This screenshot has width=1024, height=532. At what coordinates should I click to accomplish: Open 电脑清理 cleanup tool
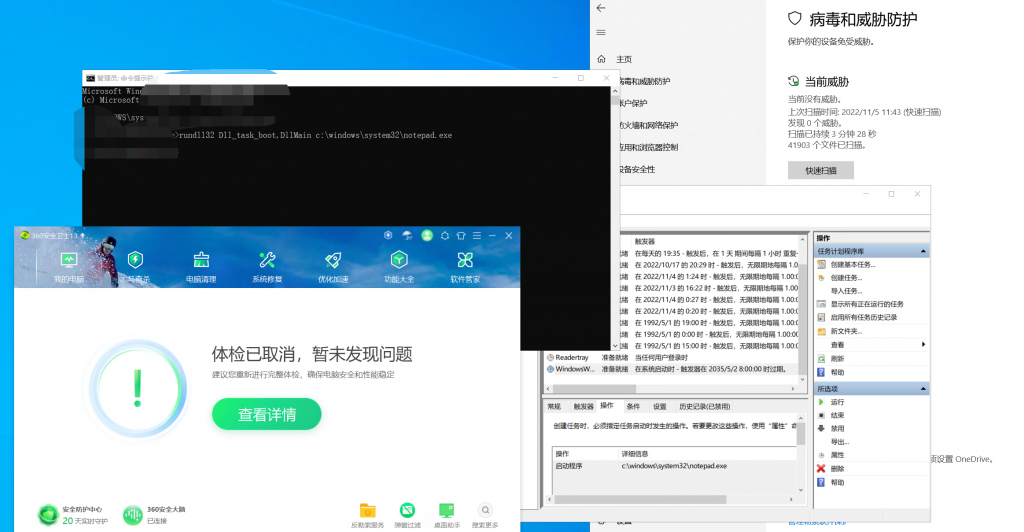[x=201, y=267]
